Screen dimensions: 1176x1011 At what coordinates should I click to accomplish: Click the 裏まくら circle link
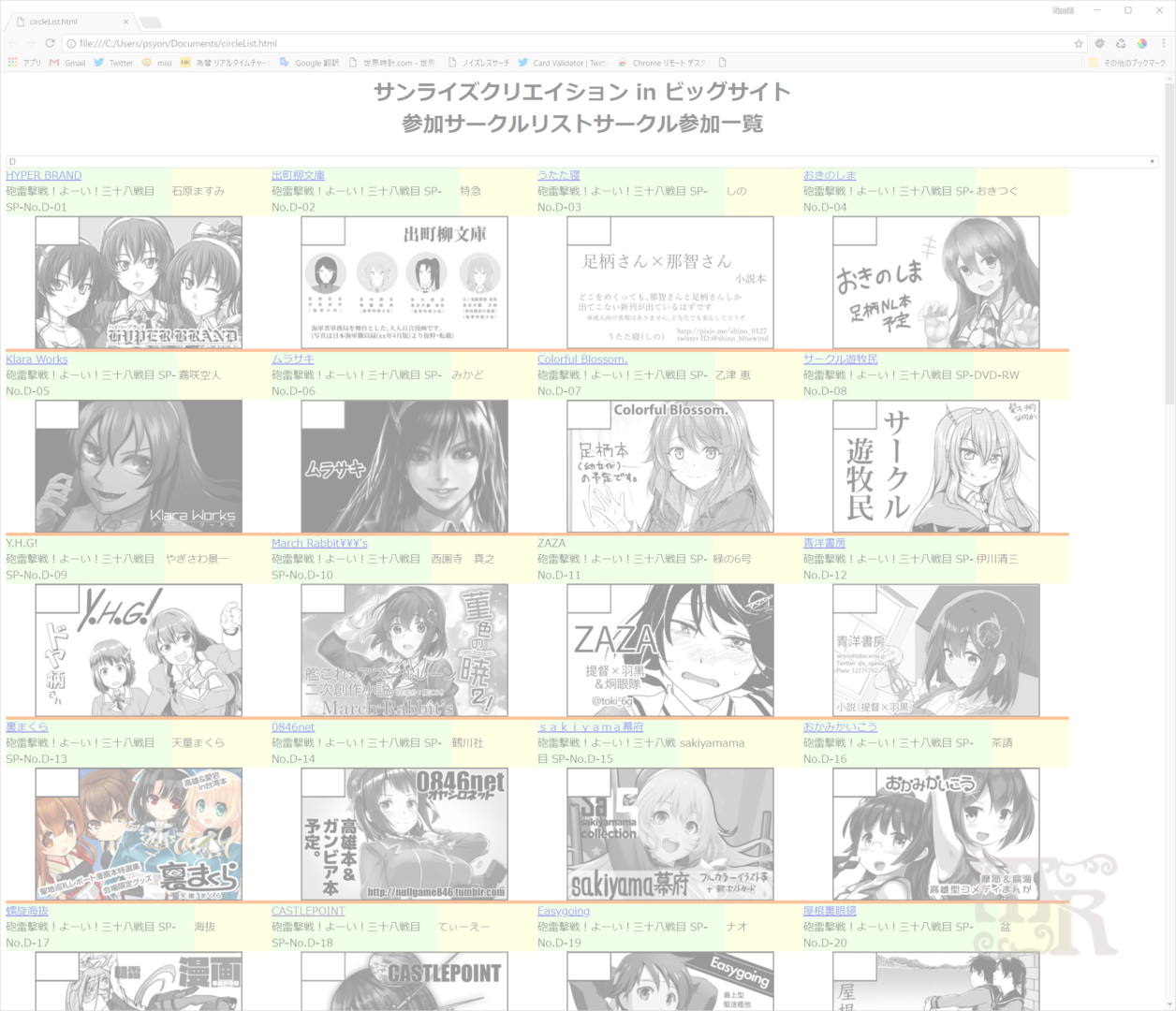tap(27, 727)
